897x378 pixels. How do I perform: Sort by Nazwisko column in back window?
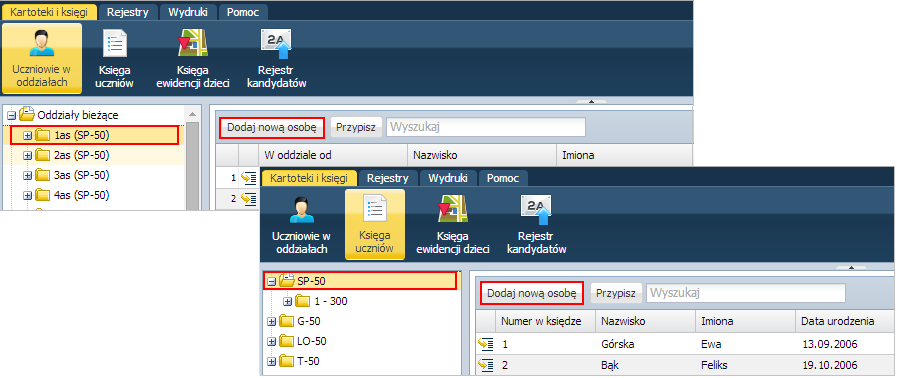pos(482,155)
